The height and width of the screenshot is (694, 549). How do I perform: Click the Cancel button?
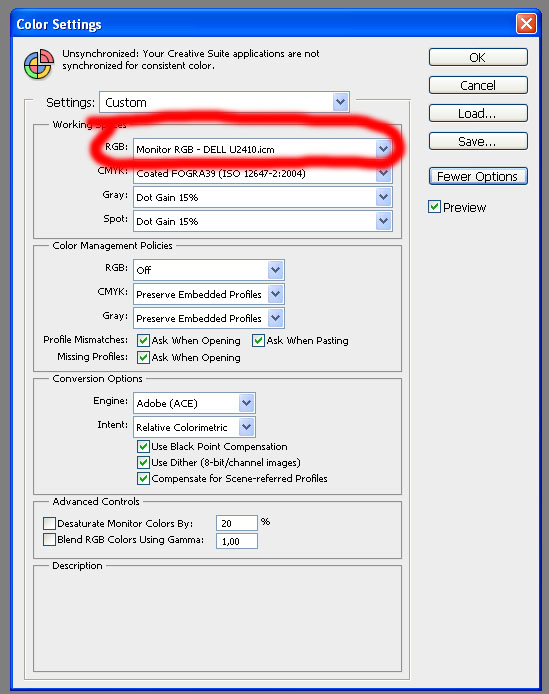(x=478, y=85)
